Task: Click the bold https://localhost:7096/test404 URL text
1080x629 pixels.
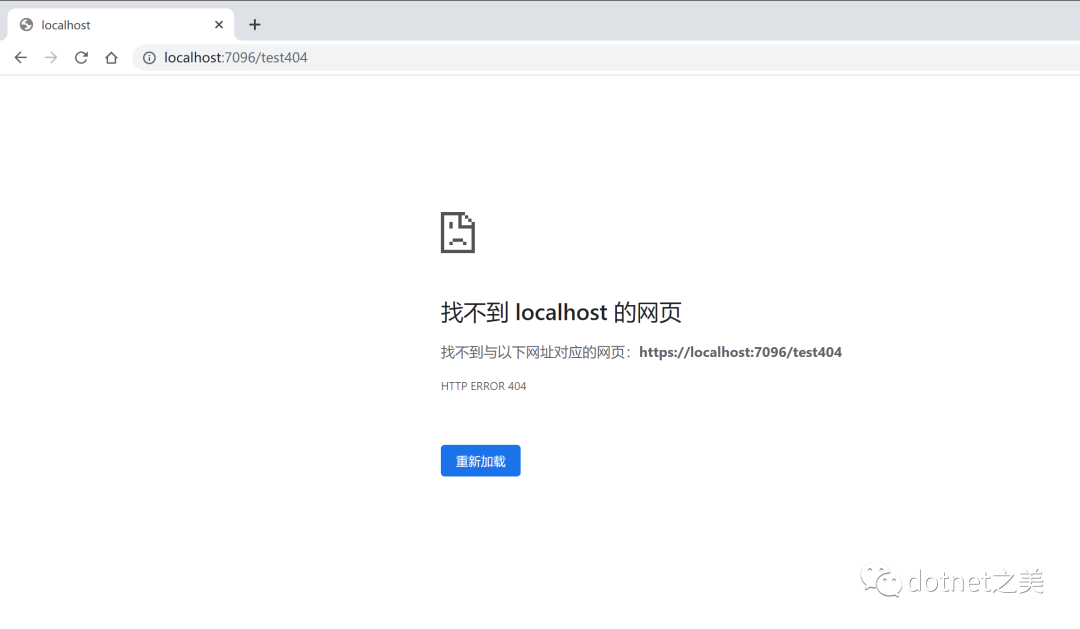Action: [x=740, y=352]
